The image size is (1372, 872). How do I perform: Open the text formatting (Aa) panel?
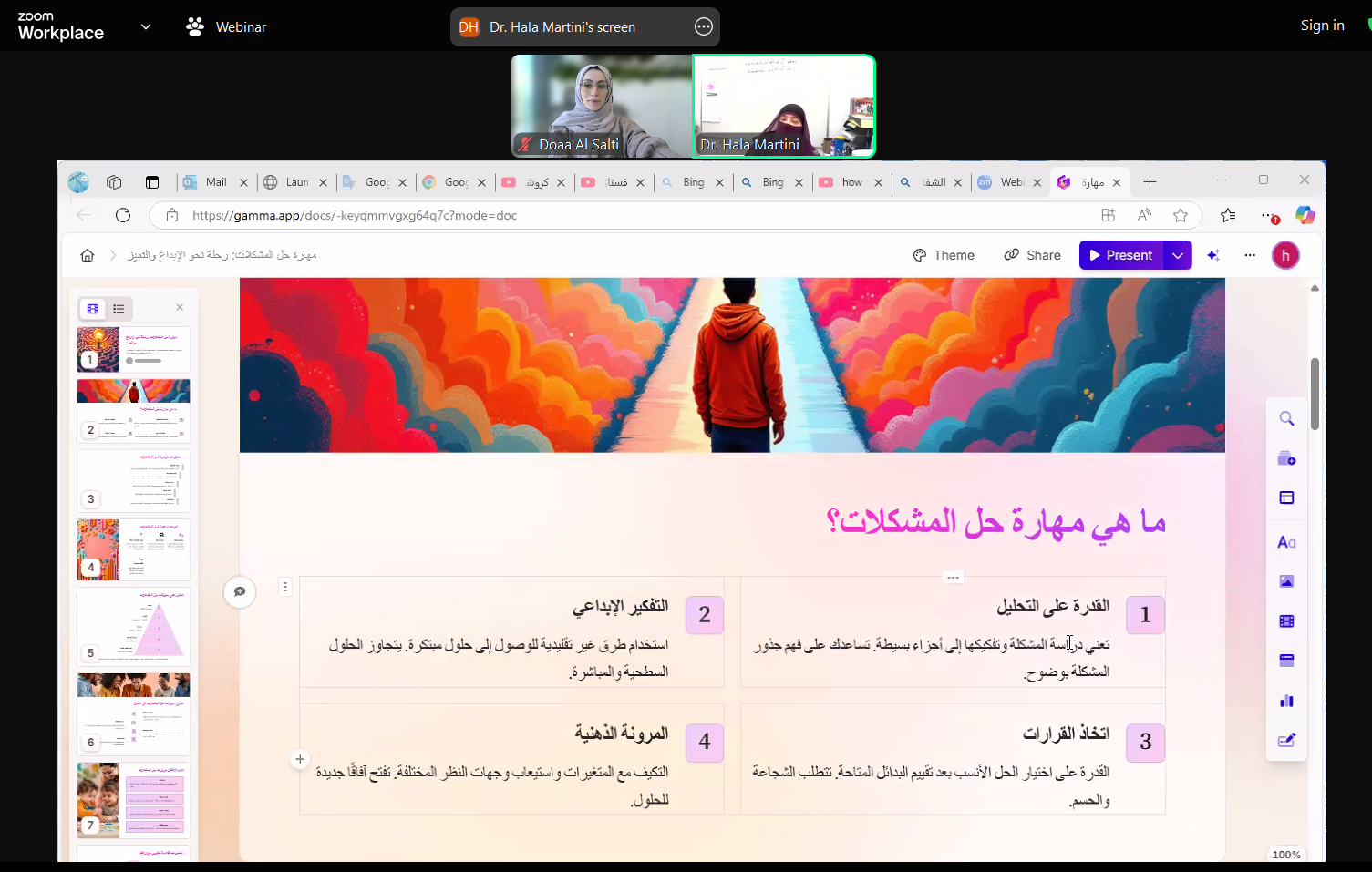pyautogui.click(x=1286, y=542)
